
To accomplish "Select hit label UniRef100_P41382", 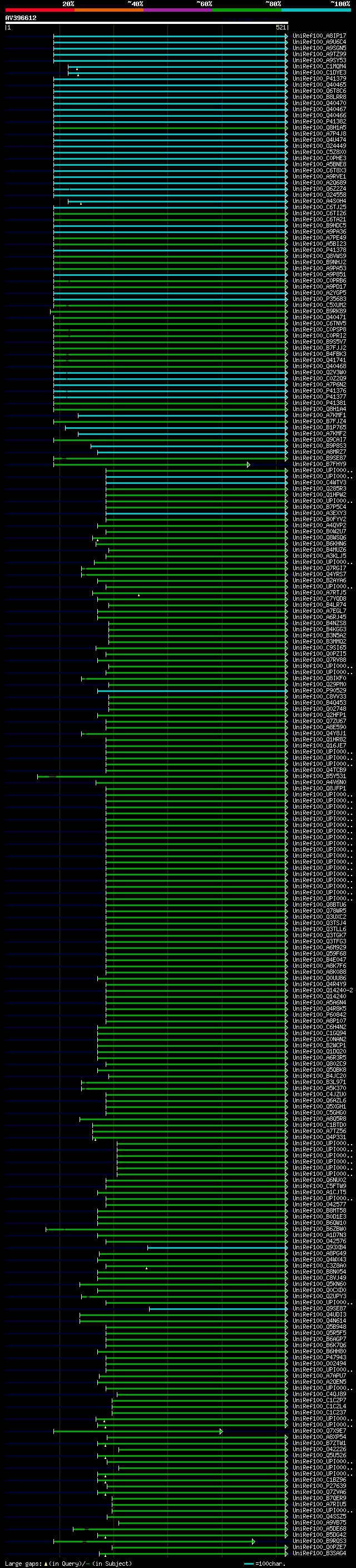I will tap(319, 122).
